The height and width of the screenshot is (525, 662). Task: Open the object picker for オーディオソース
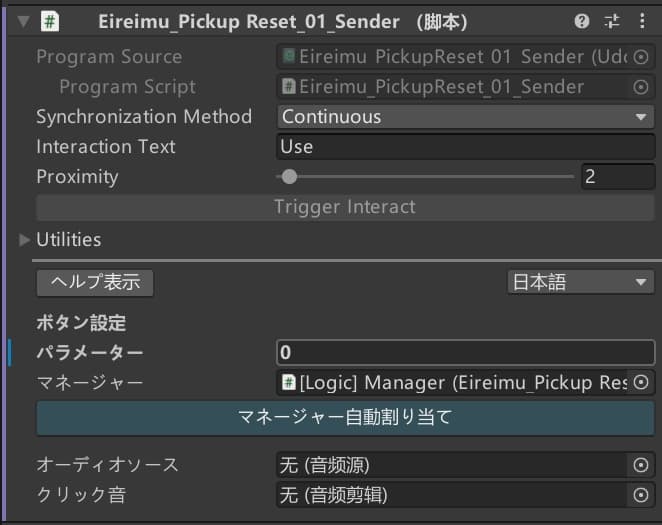[x=641, y=465]
